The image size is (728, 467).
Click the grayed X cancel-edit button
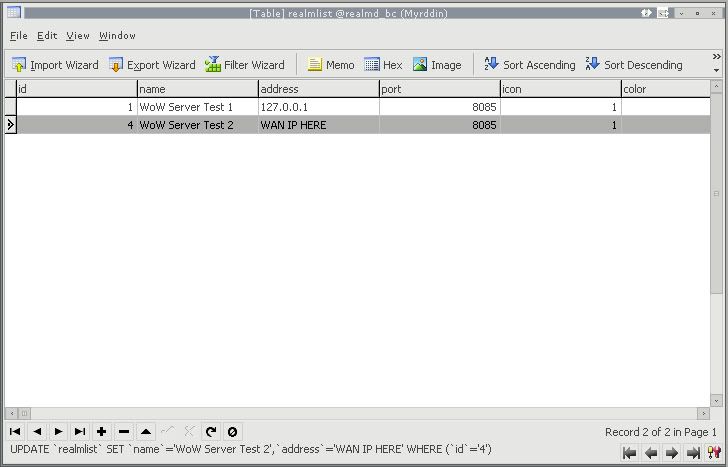(x=189, y=432)
